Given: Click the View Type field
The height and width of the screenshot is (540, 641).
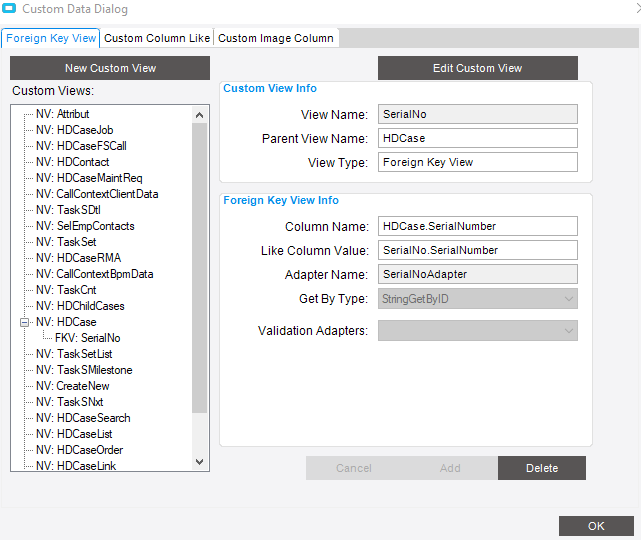Looking at the screenshot, I should point(477,162).
